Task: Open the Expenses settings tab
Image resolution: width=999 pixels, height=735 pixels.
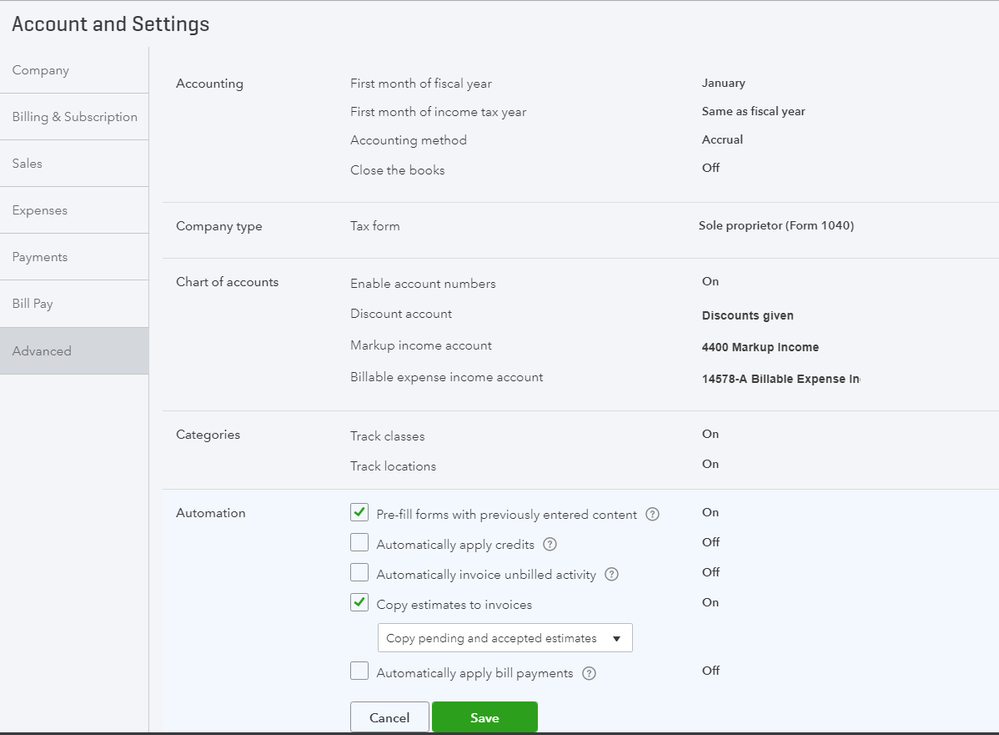Action: (40, 211)
